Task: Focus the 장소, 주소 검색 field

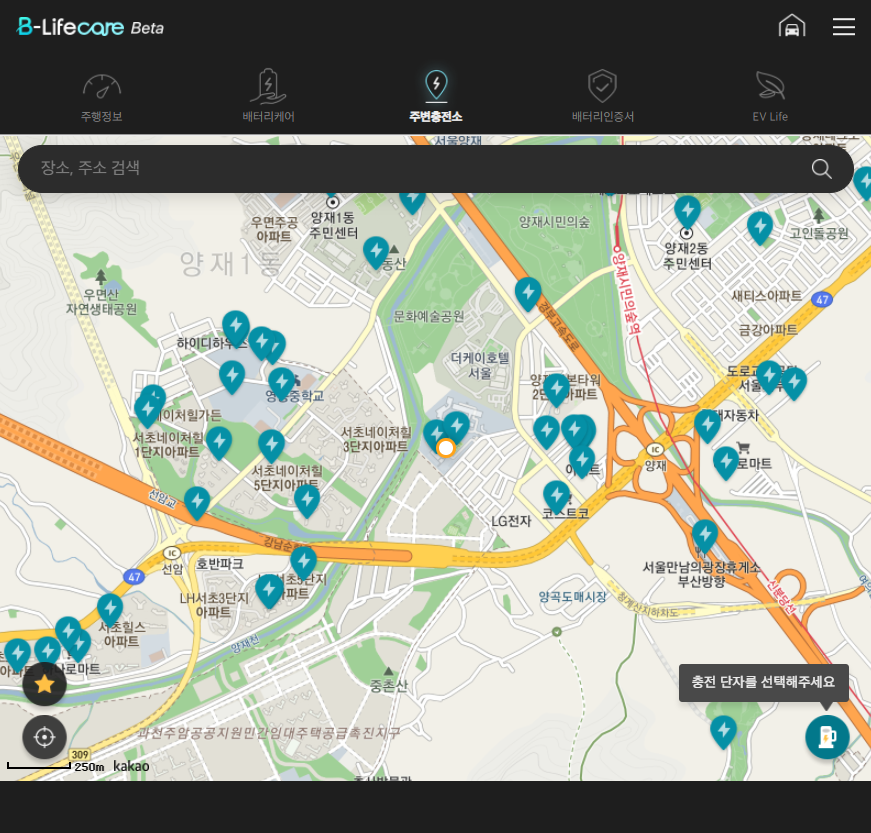Action: pos(436,168)
